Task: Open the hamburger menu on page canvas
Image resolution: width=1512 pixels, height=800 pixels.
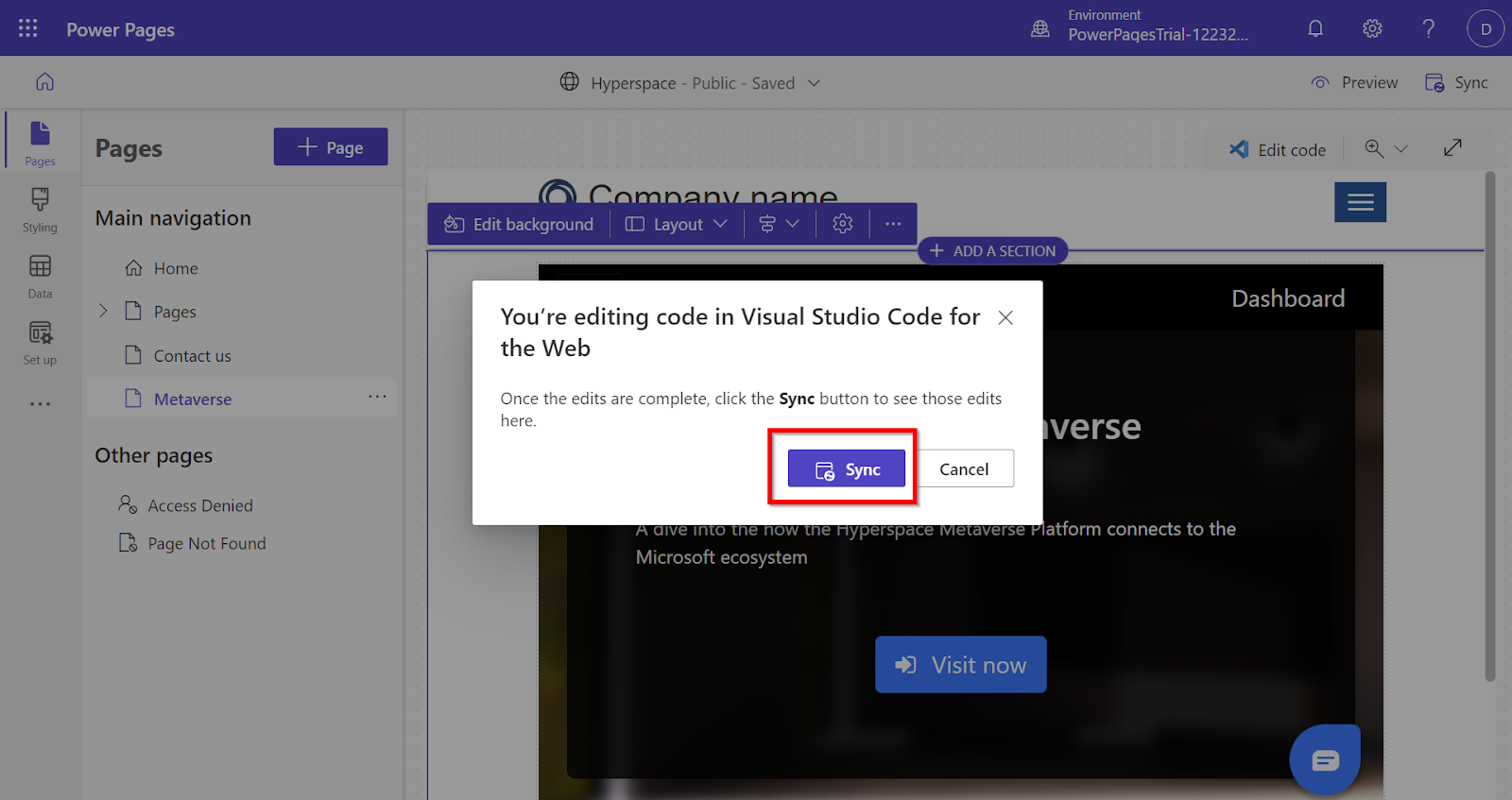Action: [1360, 202]
